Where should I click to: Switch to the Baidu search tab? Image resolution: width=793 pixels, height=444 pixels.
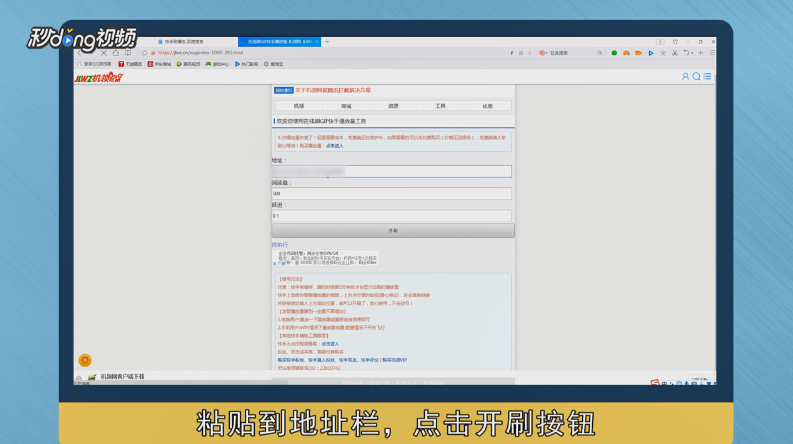point(195,42)
